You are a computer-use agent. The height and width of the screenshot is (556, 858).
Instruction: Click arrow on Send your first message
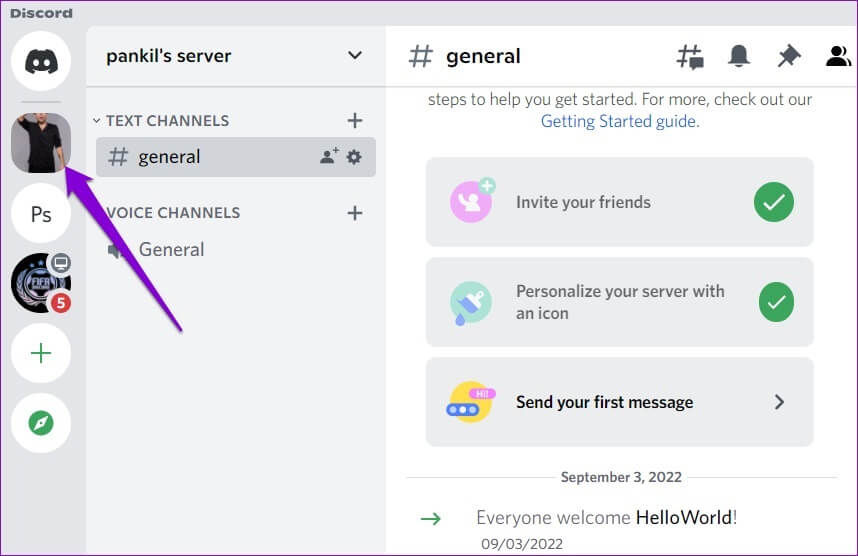[x=779, y=402]
